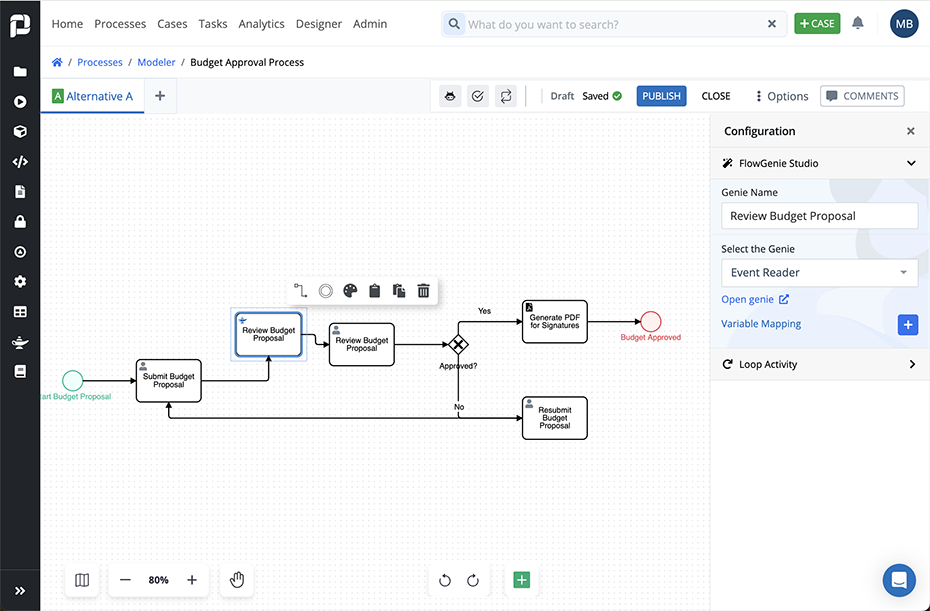This screenshot has height=611, width=930.
Task: Collapse the FlowGenie Studio panel
Action: 910,162
